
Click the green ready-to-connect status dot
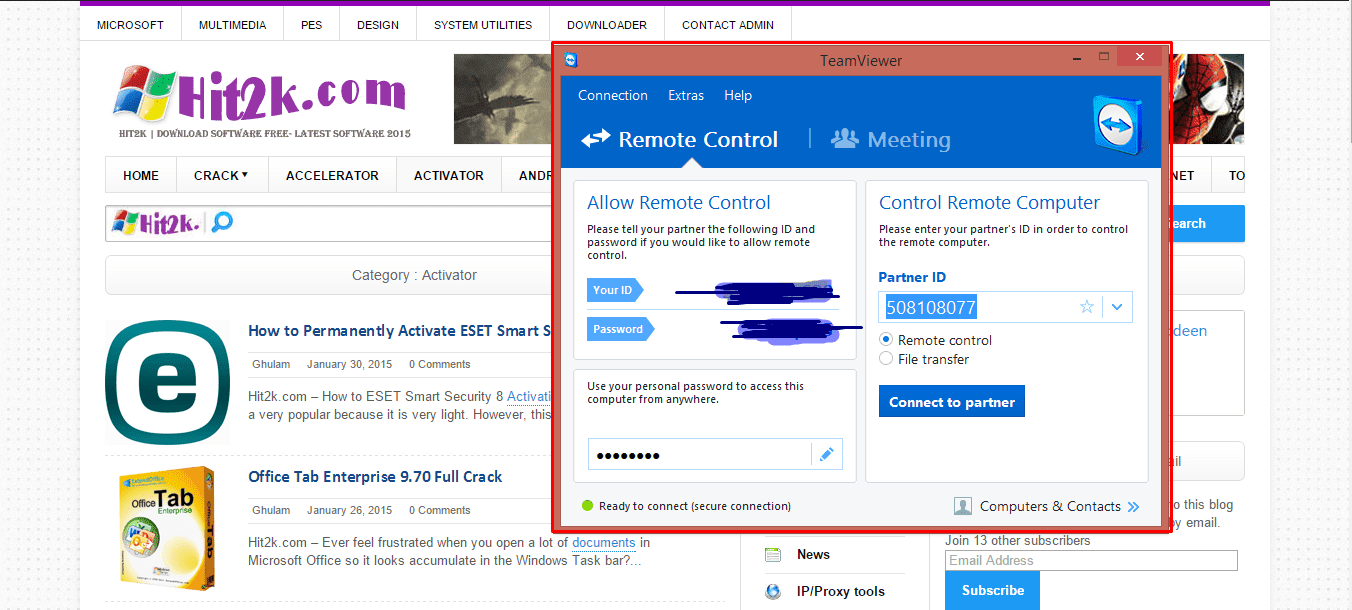587,506
